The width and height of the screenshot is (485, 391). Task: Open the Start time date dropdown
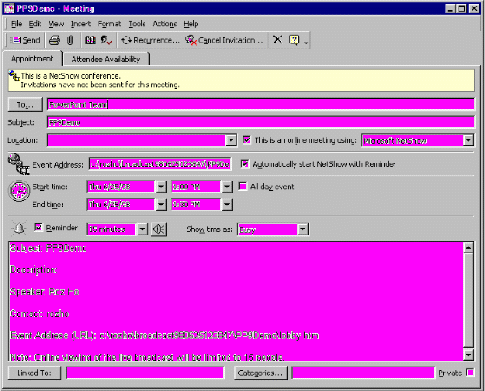click(x=161, y=187)
